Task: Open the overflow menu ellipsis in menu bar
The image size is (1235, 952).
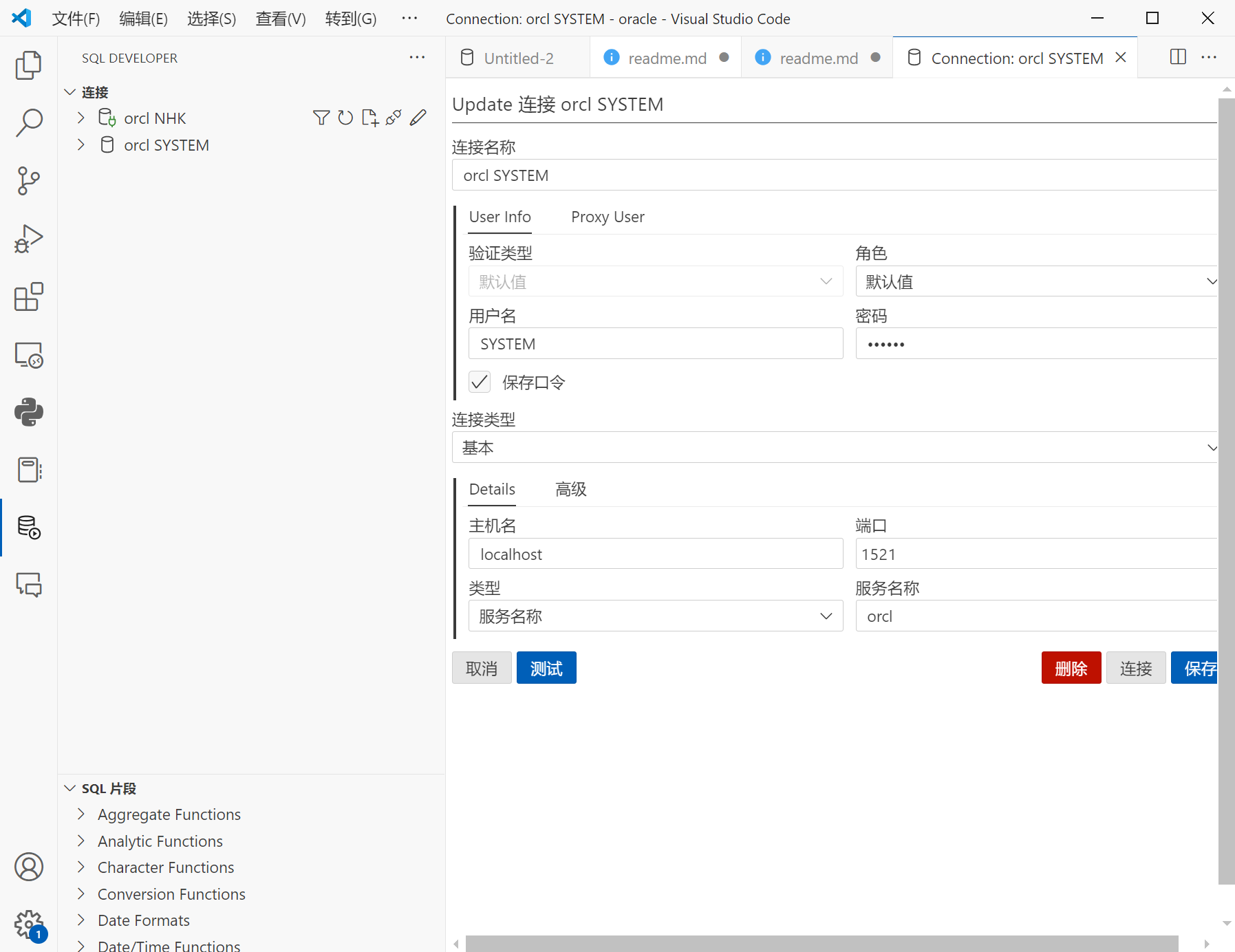Action: pyautogui.click(x=409, y=19)
